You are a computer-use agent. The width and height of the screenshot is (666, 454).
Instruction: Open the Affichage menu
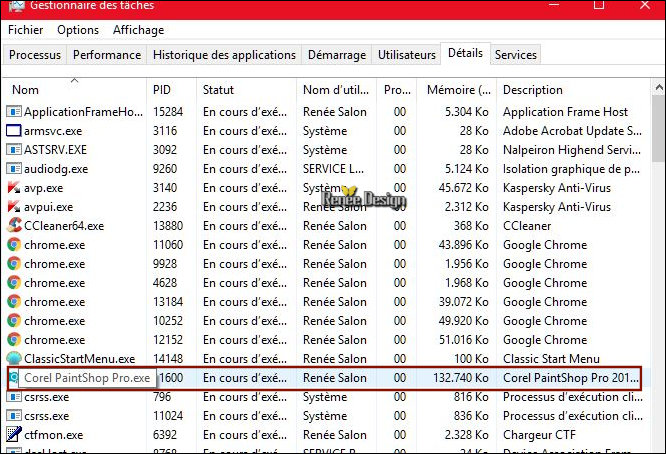(x=138, y=30)
